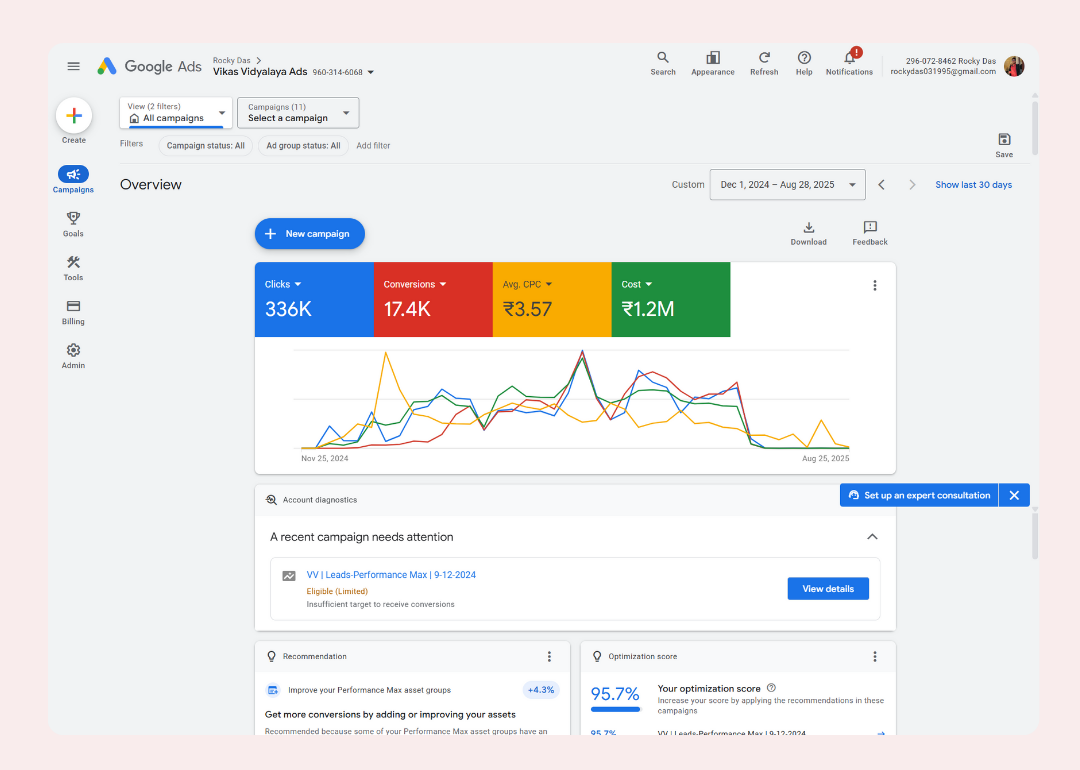Save the current view
This screenshot has width=1080, height=770.
click(1004, 145)
